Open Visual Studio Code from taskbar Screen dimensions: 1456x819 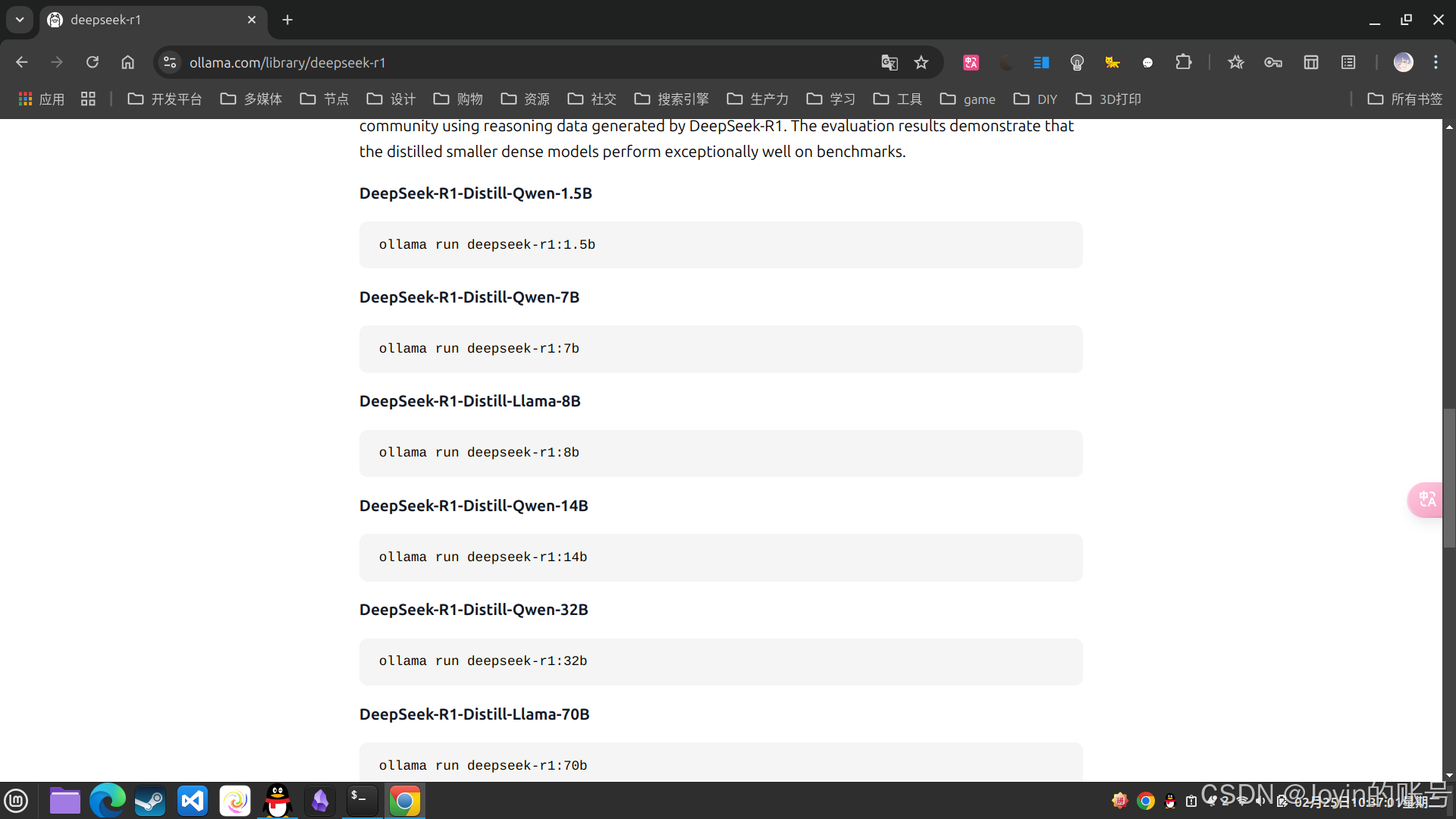pyautogui.click(x=193, y=801)
